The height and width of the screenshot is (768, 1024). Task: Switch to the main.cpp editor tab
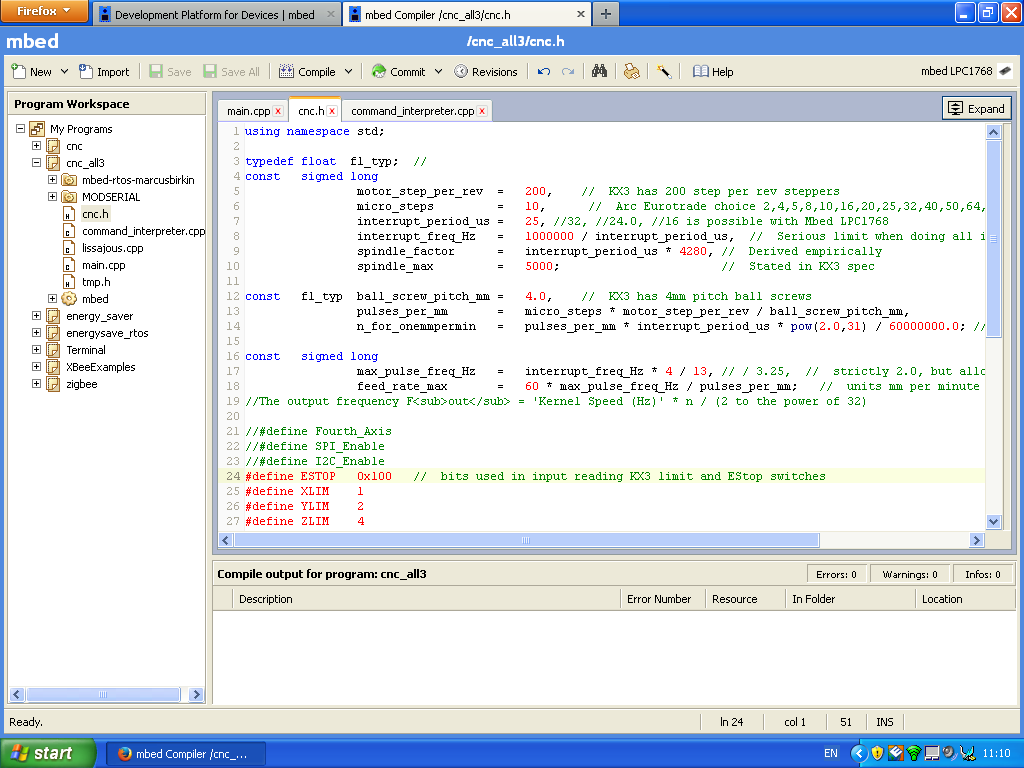coord(248,111)
